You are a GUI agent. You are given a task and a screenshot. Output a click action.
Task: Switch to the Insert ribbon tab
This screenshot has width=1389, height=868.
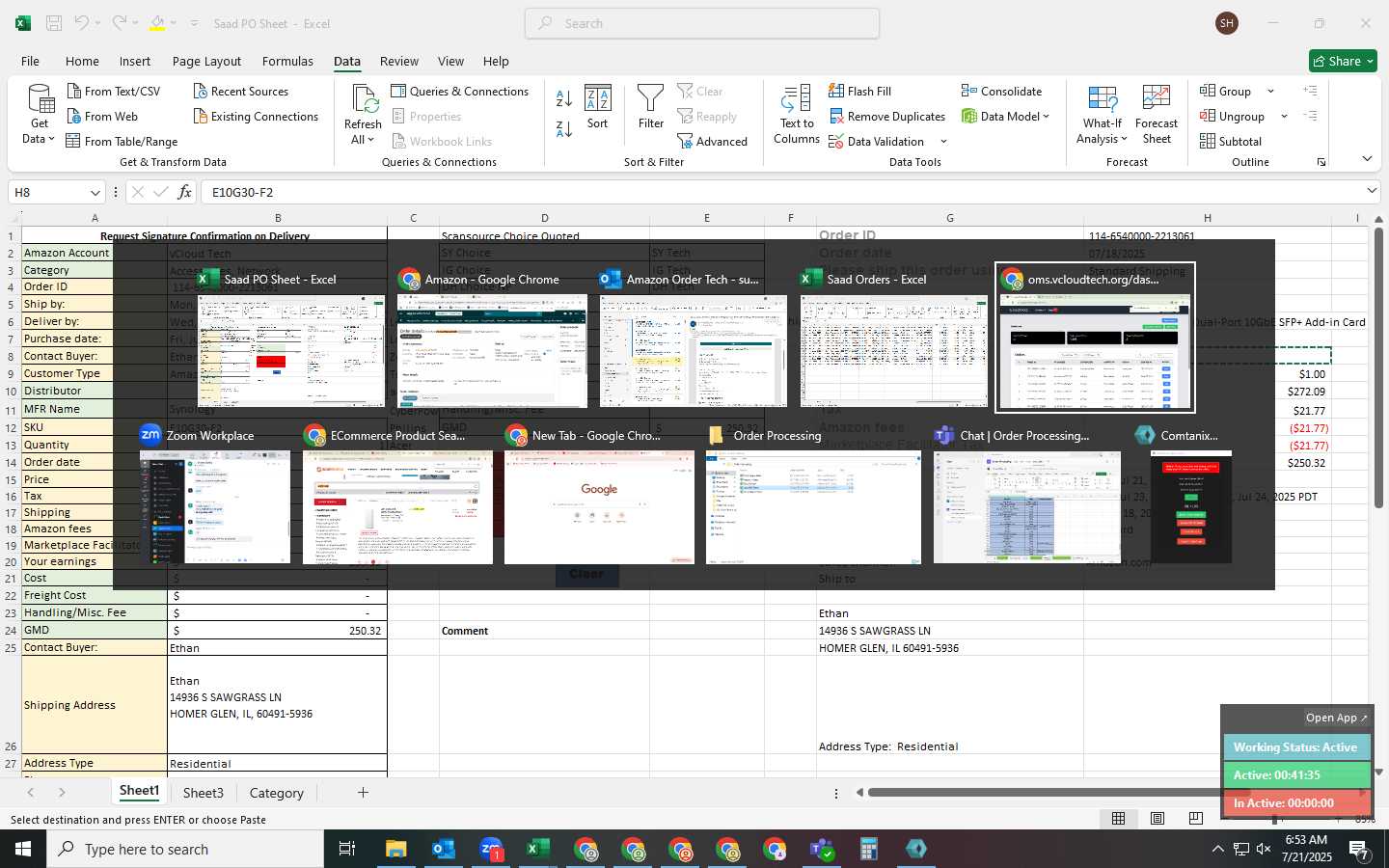pos(135,61)
